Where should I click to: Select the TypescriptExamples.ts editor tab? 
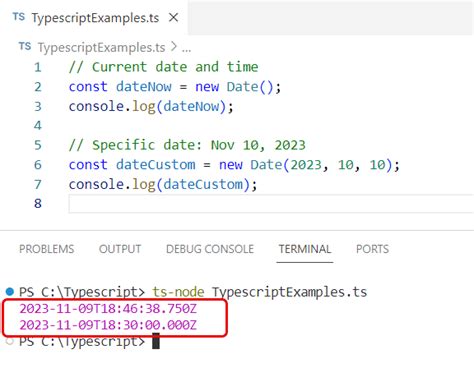94,17
